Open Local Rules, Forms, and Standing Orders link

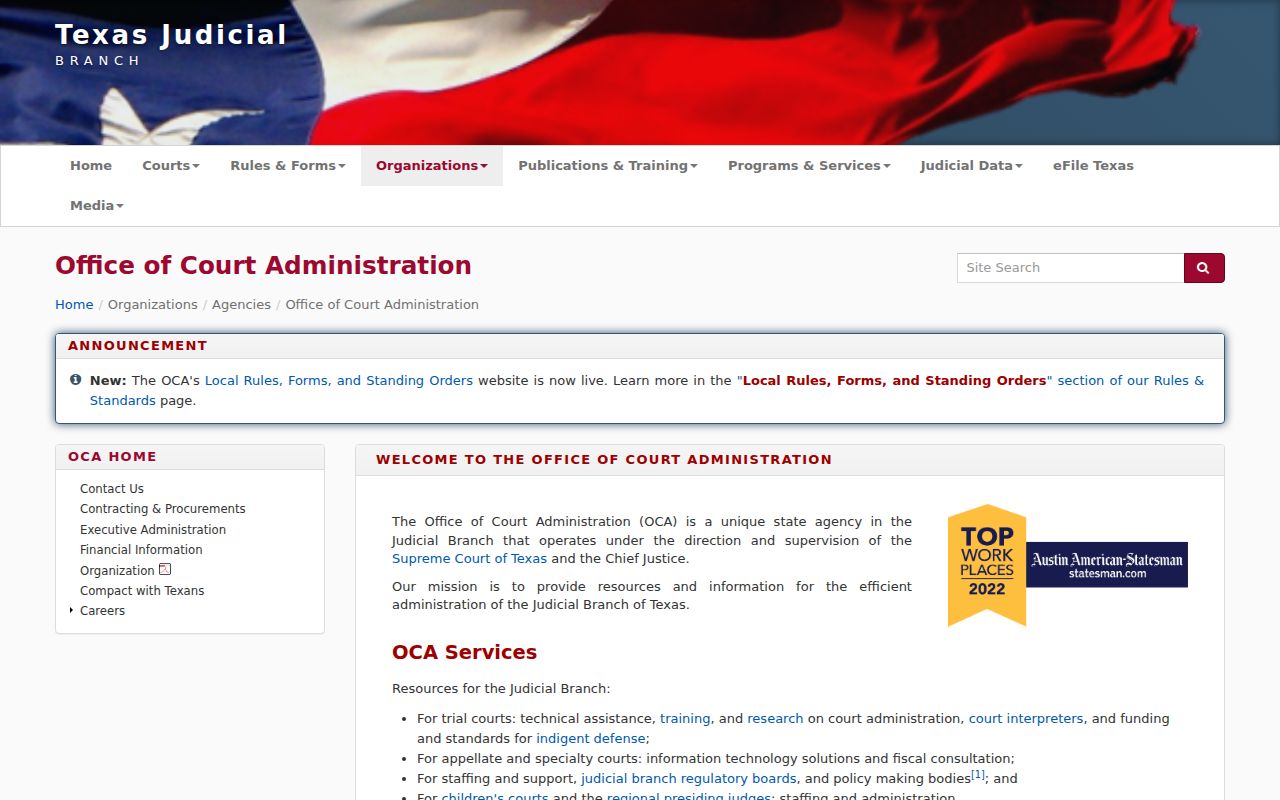339,381
